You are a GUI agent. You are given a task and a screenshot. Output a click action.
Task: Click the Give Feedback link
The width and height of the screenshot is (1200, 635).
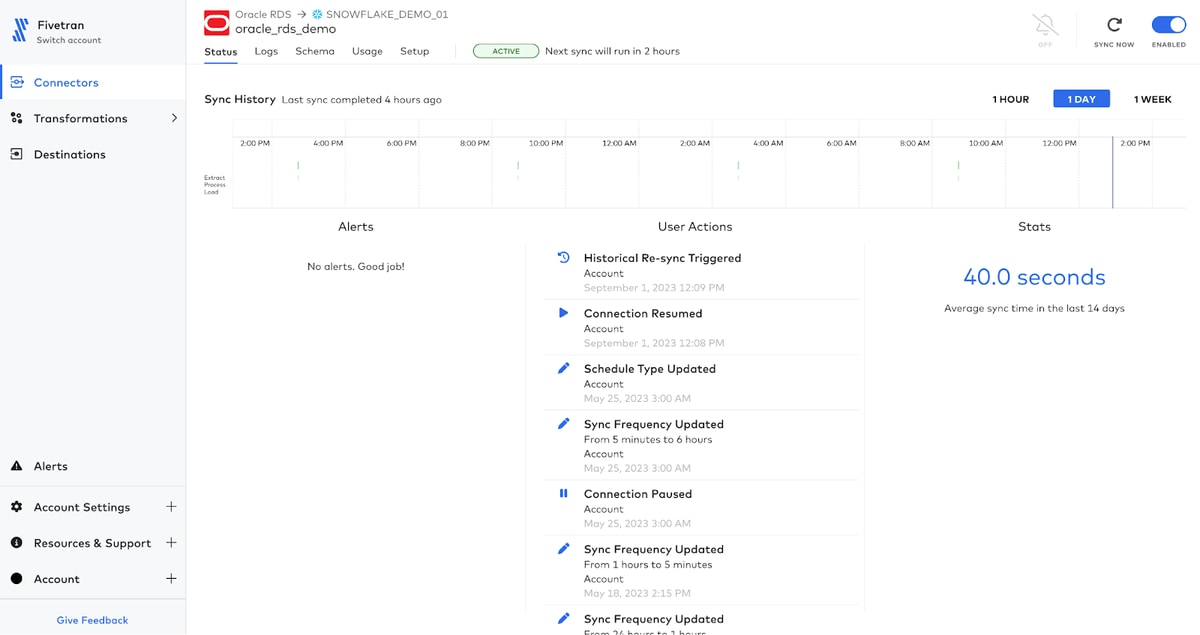pos(93,620)
